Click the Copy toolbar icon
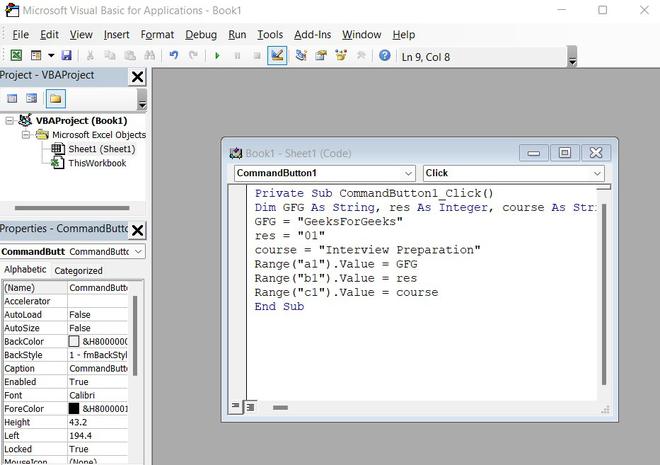660x465 pixels. 110,55
